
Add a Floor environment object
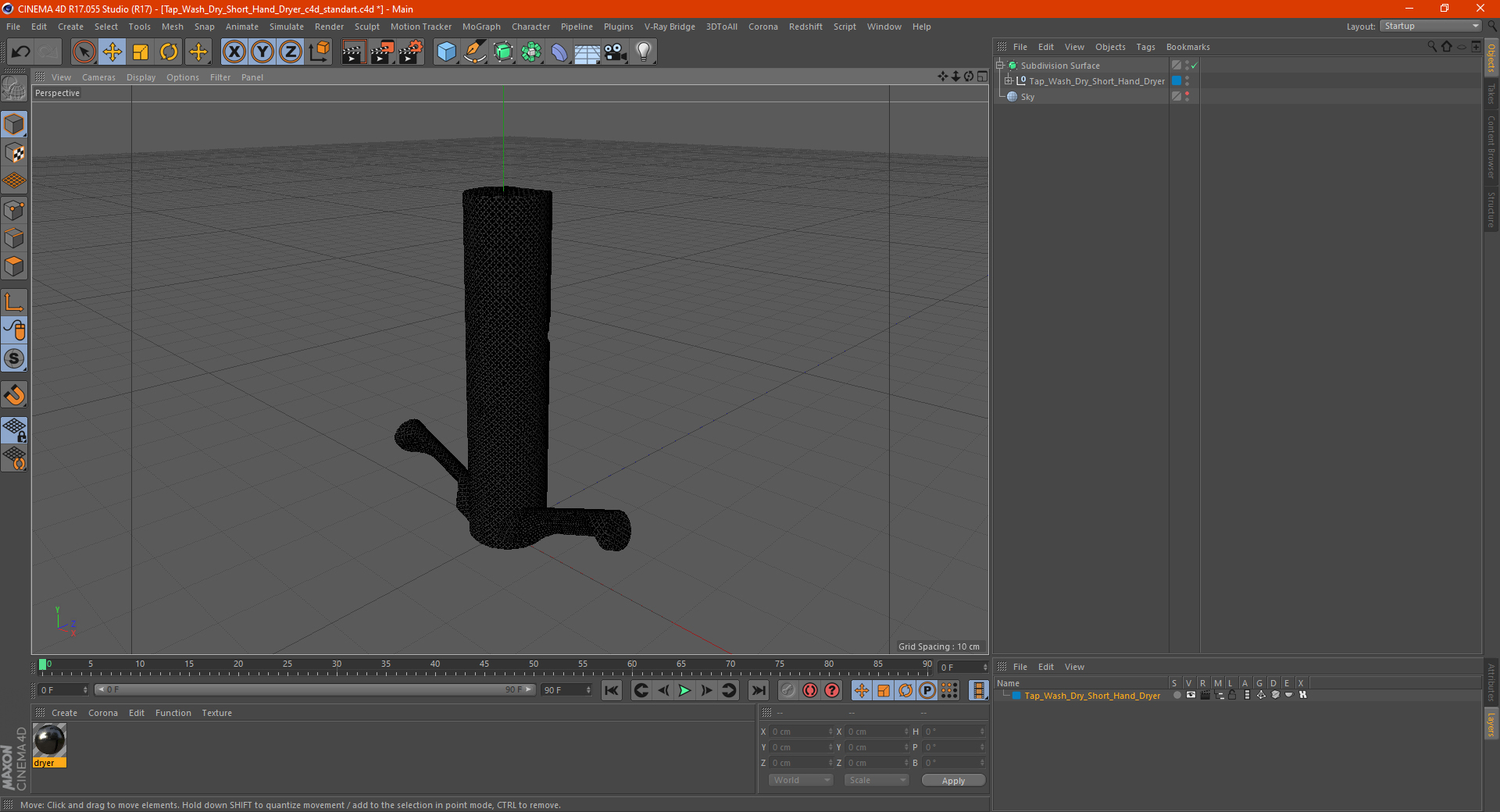click(587, 52)
